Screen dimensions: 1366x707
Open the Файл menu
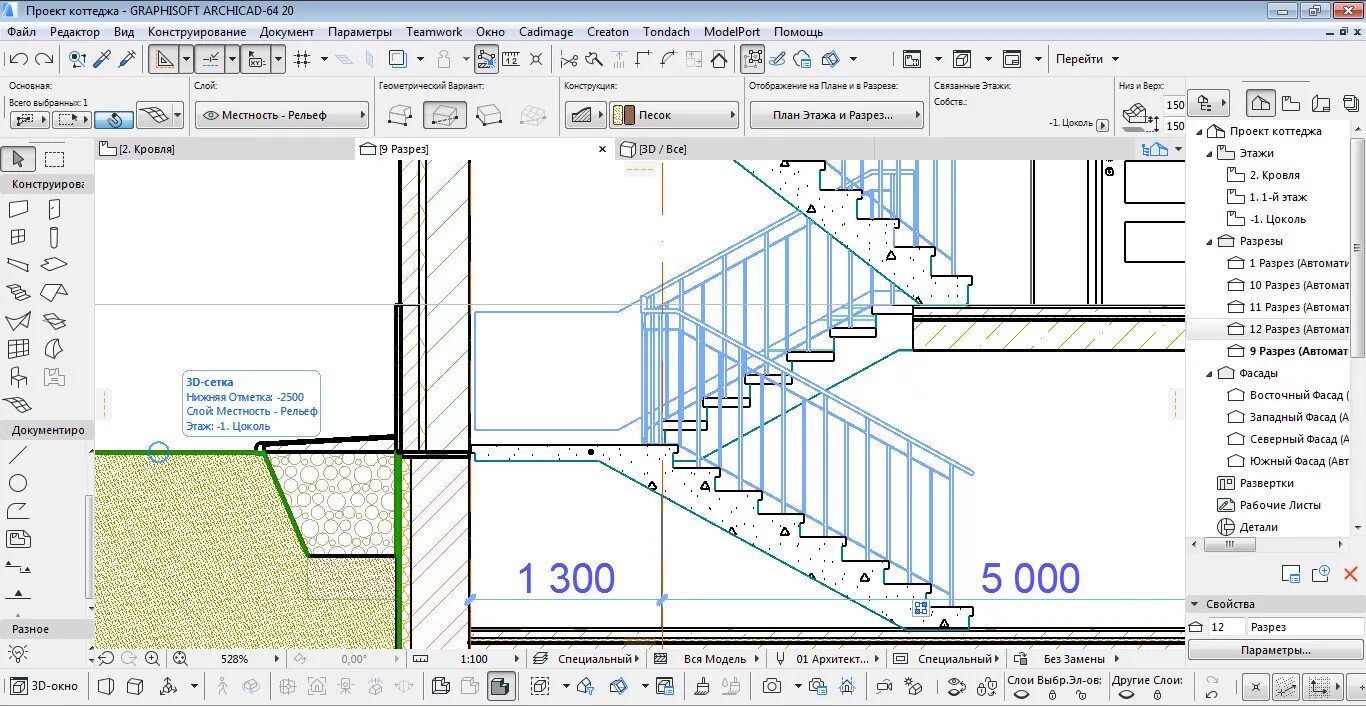click(x=21, y=32)
